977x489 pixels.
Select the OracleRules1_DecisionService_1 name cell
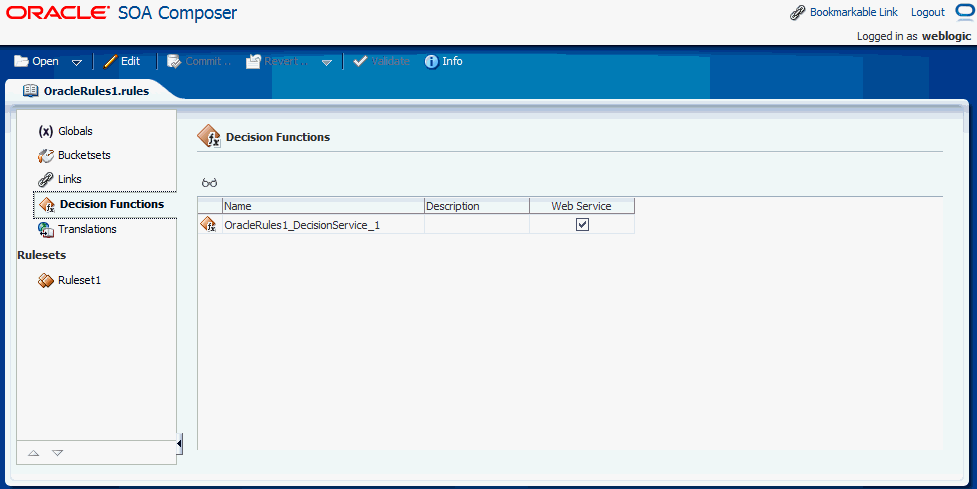[323, 225]
